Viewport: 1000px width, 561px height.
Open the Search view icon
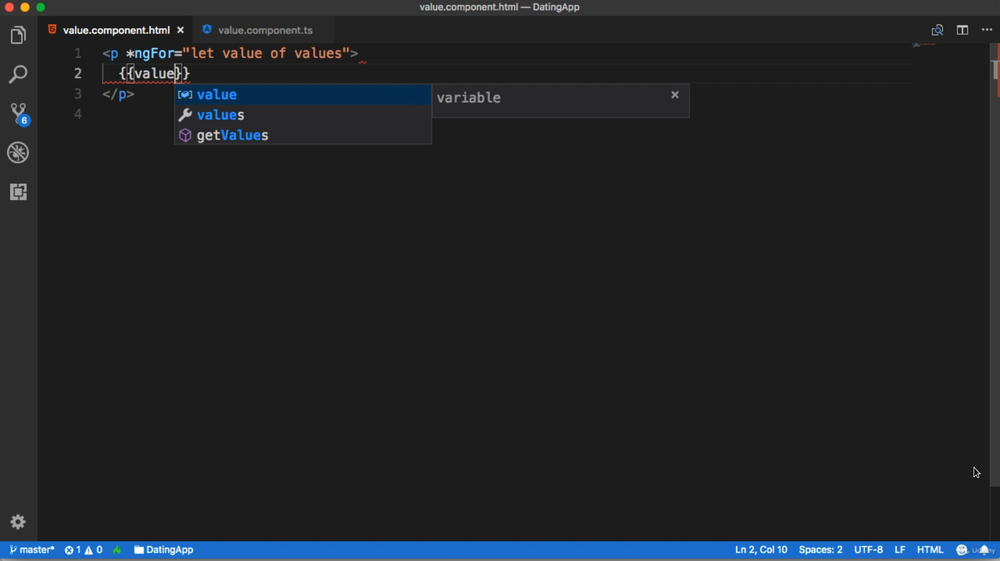18,75
